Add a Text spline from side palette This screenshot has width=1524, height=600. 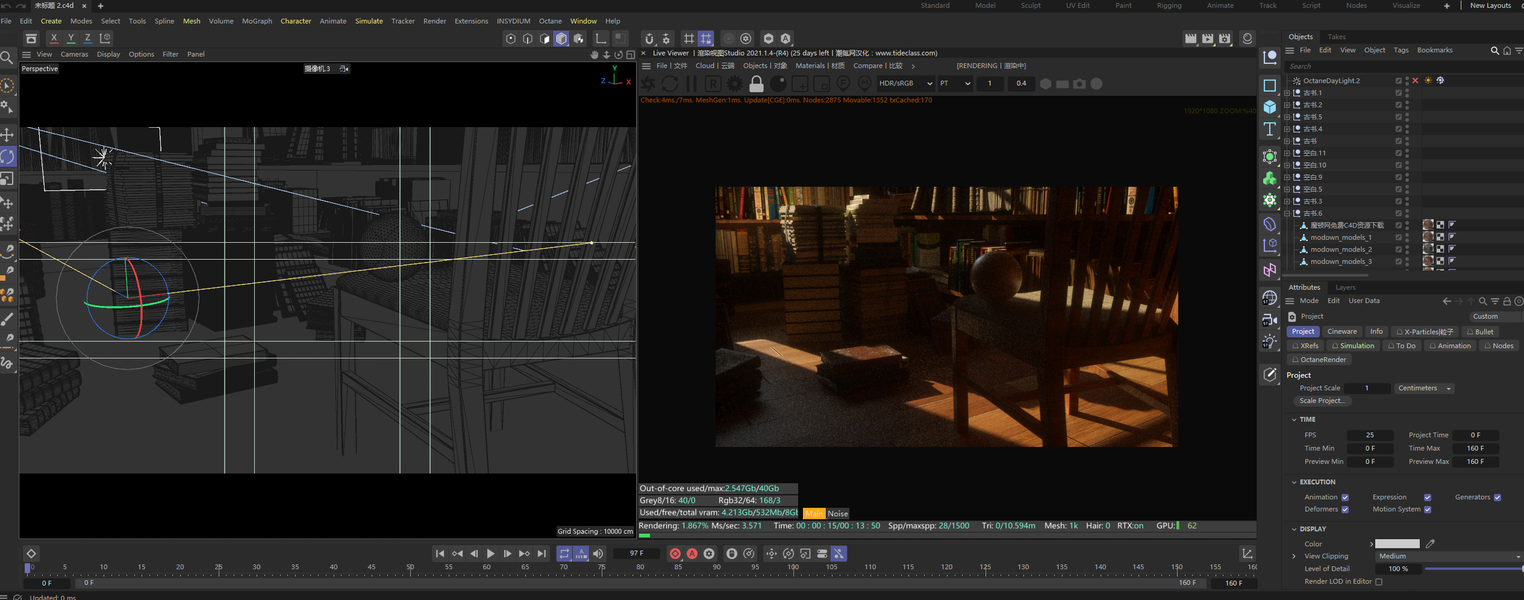(x=1269, y=130)
